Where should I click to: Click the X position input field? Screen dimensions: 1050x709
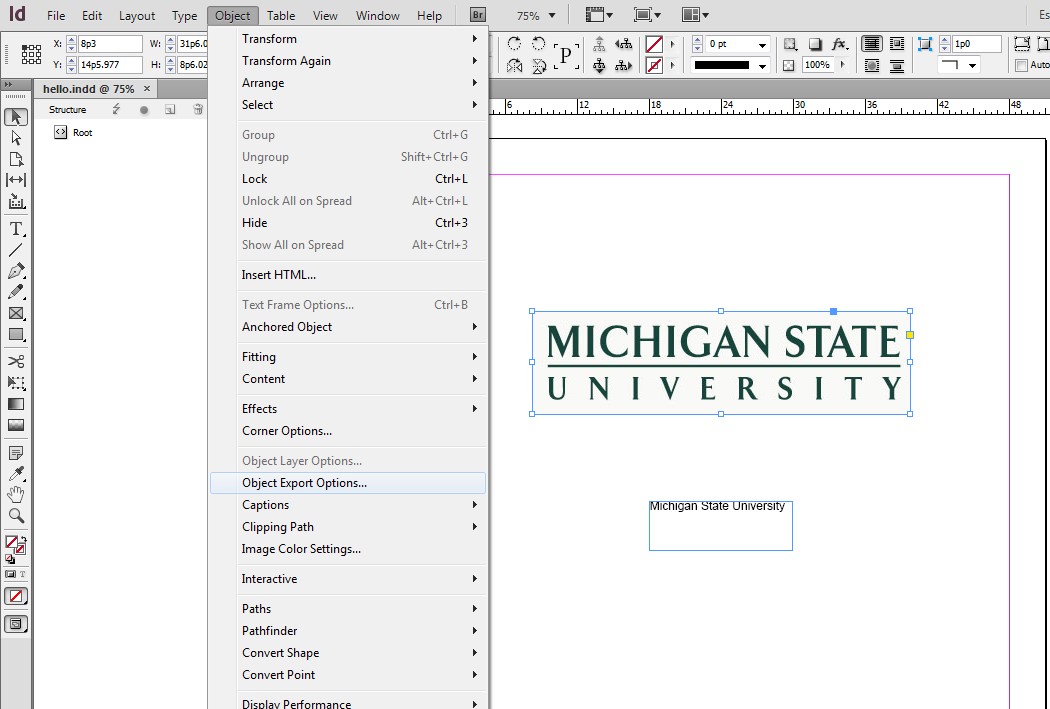click(110, 44)
